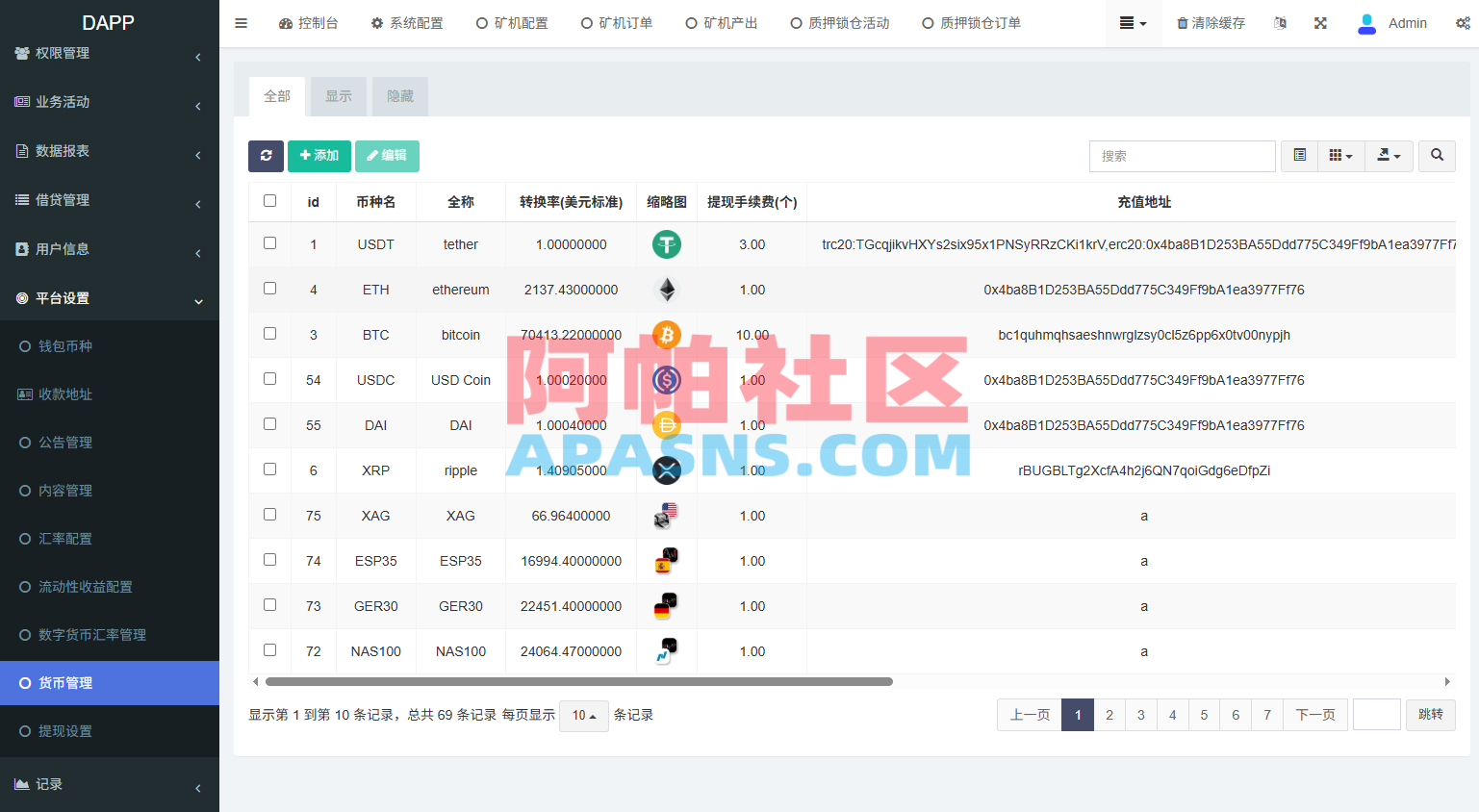Focus the 搜索 search input field
This screenshot has height=812, width=1479.
pos(1183,156)
